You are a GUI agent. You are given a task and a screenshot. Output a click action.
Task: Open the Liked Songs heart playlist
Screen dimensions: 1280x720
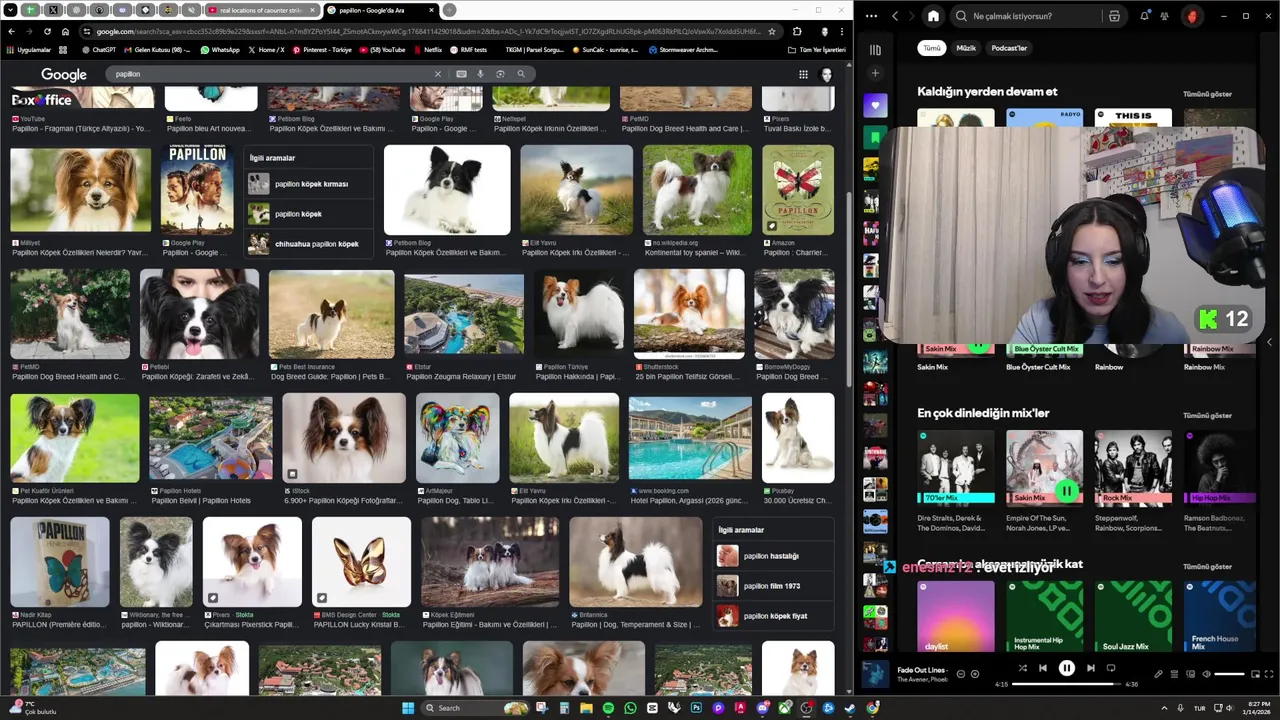point(875,105)
